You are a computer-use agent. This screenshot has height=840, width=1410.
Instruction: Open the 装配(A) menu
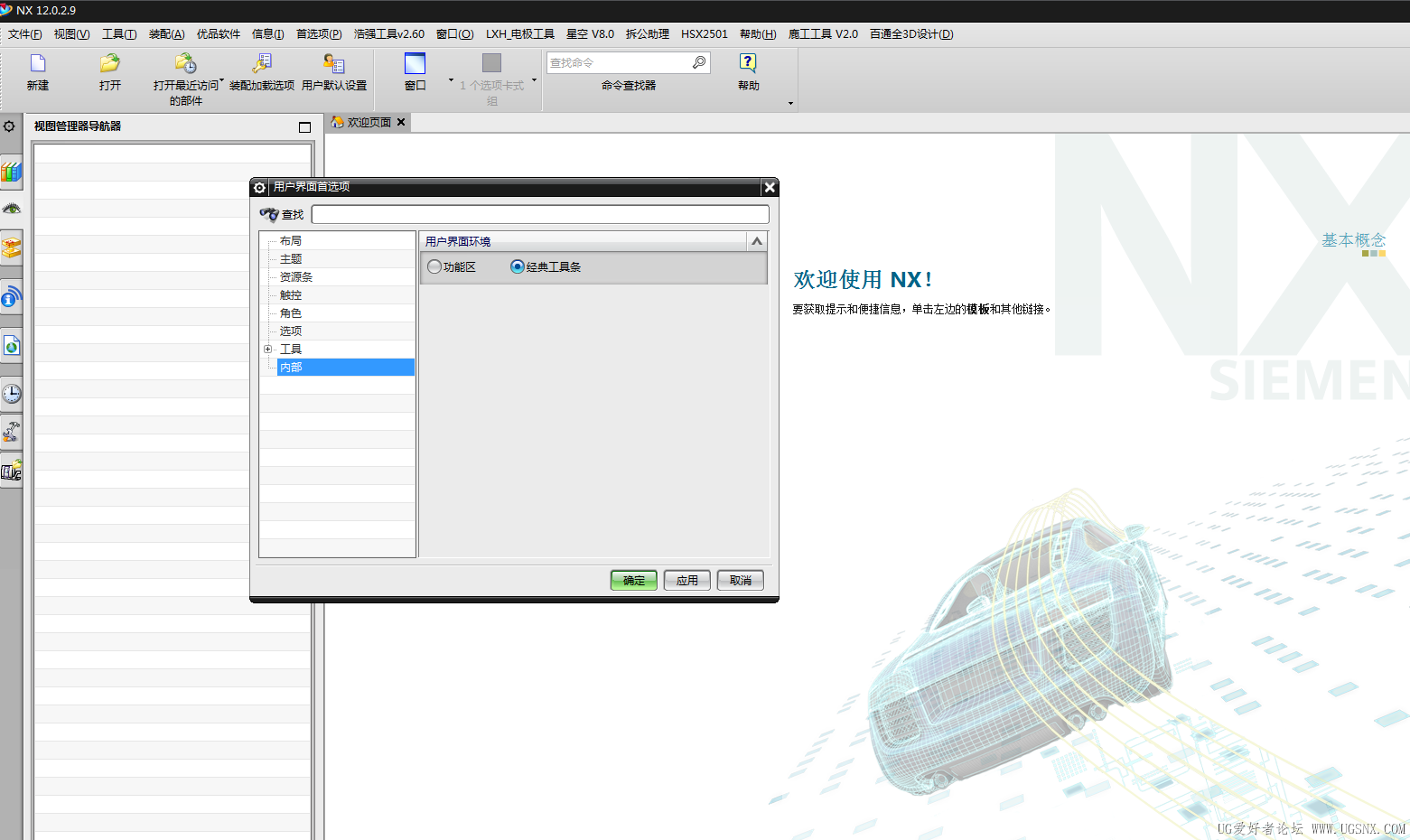tap(166, 34)
